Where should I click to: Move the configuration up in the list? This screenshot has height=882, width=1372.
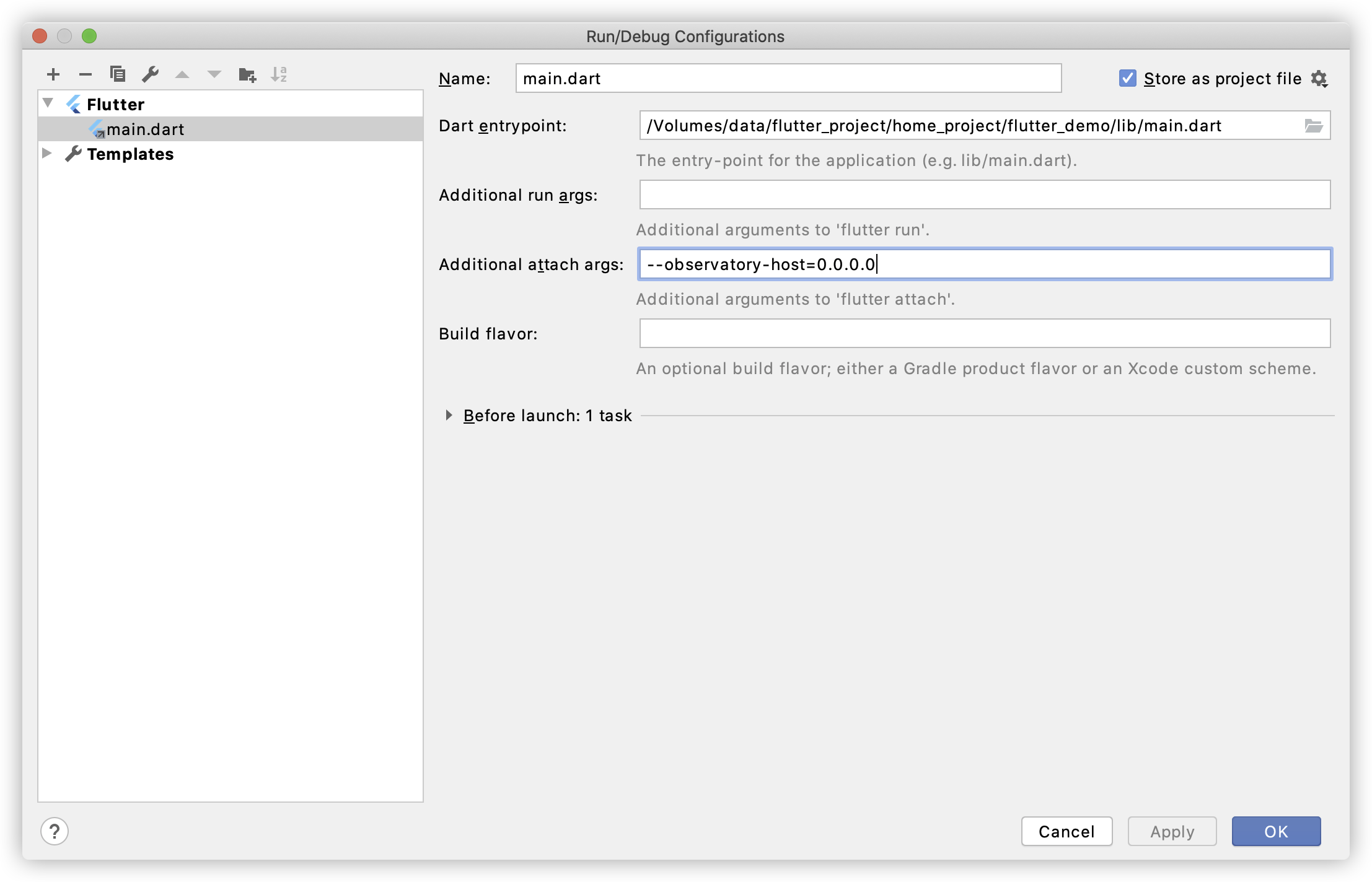(x=182, y=74)
